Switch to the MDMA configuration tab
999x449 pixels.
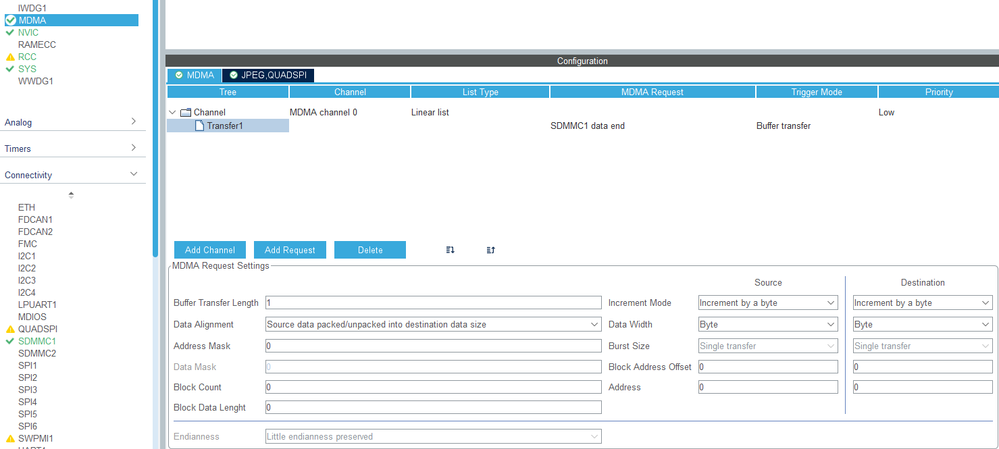[194, 75]
